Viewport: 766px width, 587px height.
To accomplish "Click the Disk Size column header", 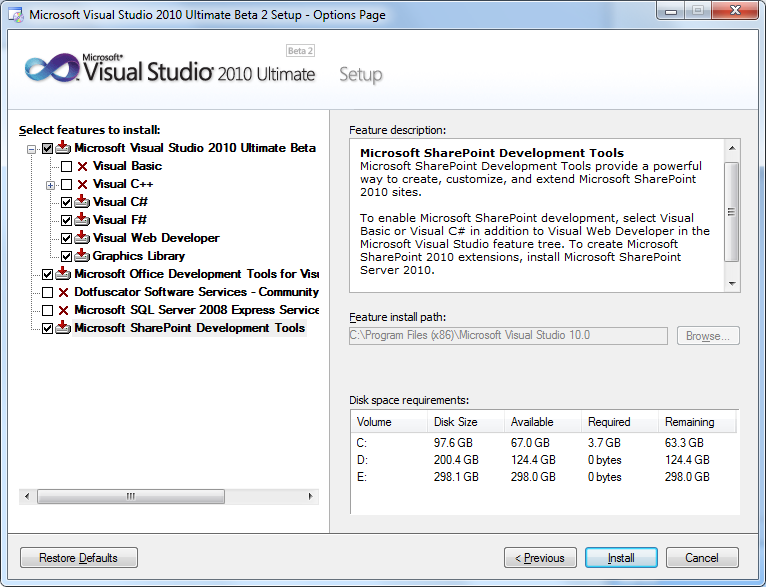I will 466,422.
